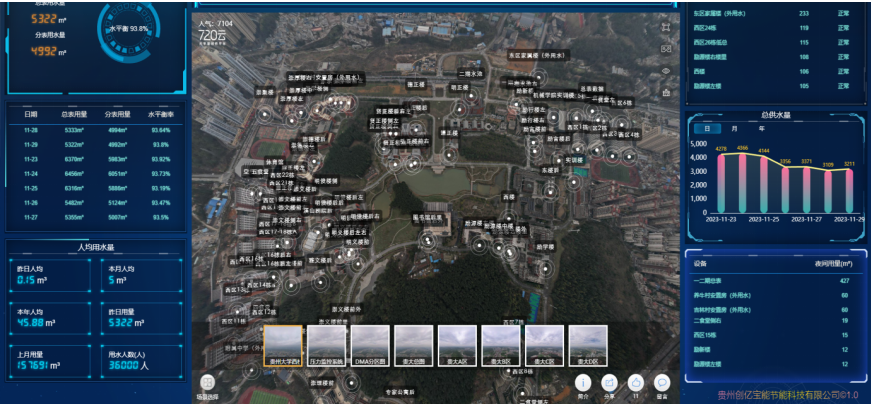This screenshot has height=405, width=871.
Task: Click the 简介 info icon
Action: click(583, 382)
